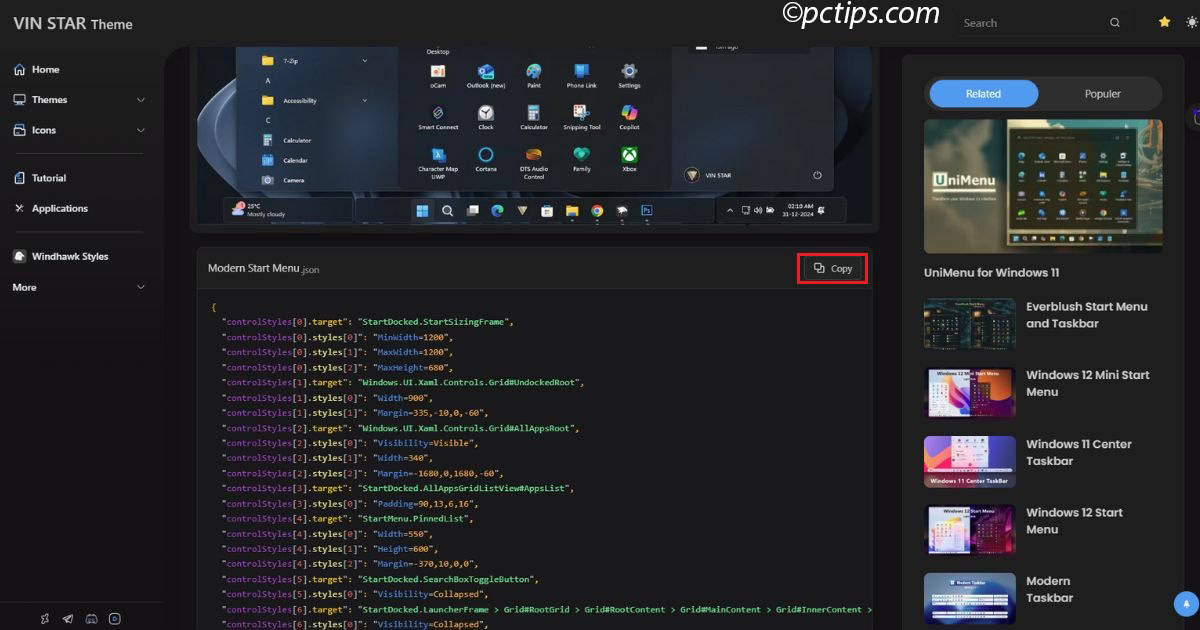The image size is (1200, 630).
Task: Click the blue circular floating button at the bottom right
Action: [x=1185, y=604]
